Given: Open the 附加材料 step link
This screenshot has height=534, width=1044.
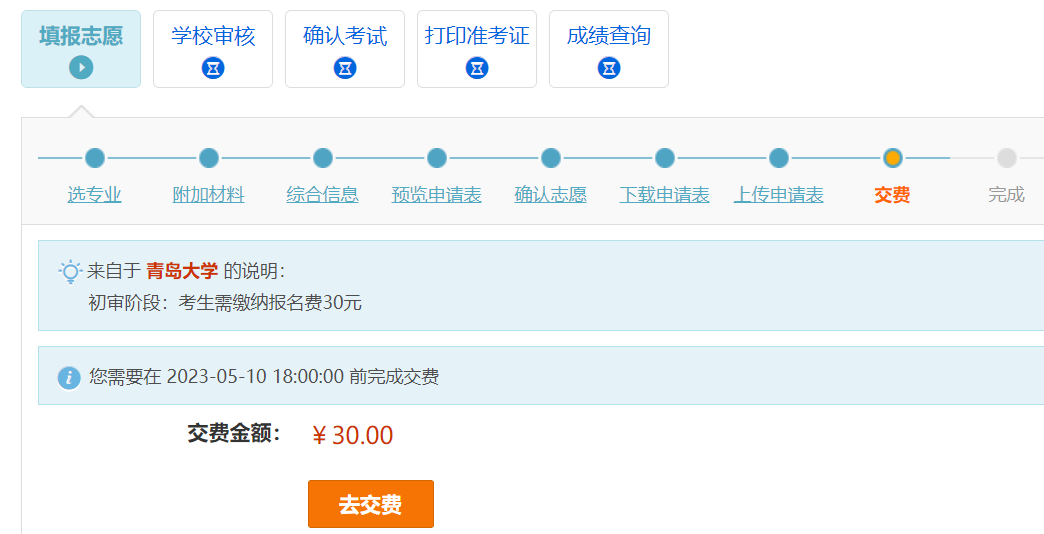Looking at the screenshot, I should click(x=208, y=195).
